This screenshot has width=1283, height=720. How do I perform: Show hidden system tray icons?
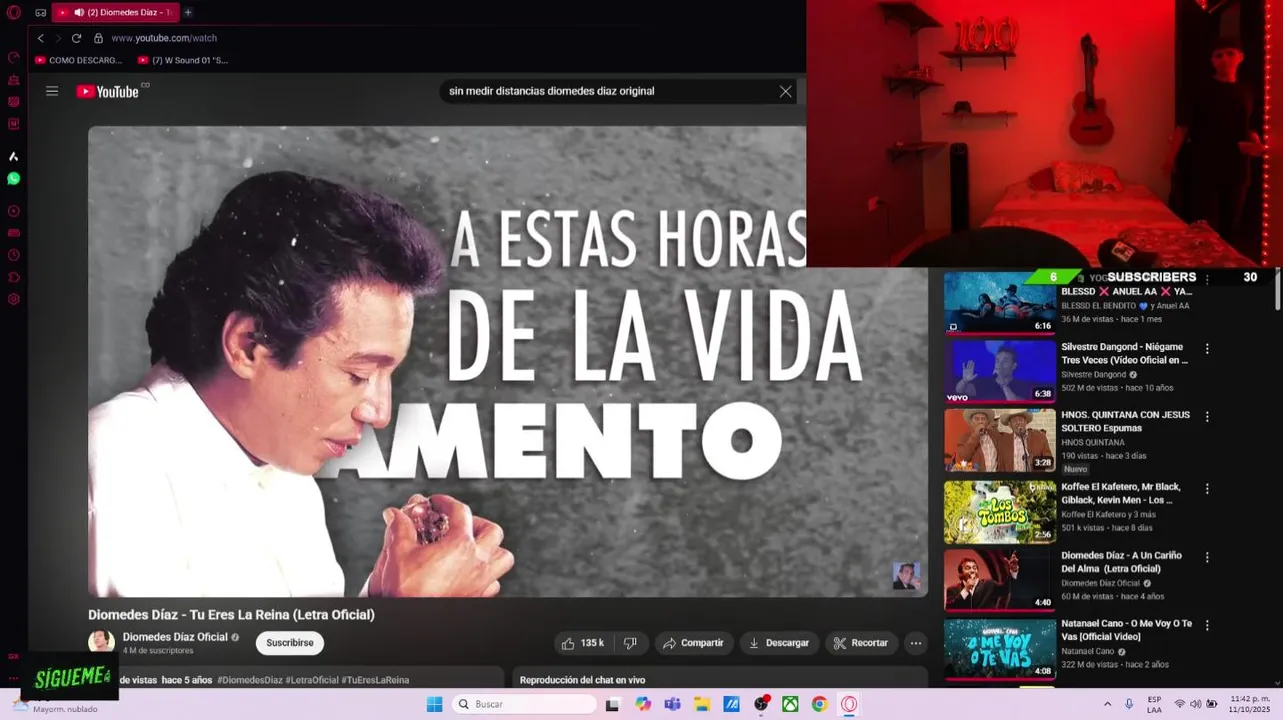(1107, 704)
